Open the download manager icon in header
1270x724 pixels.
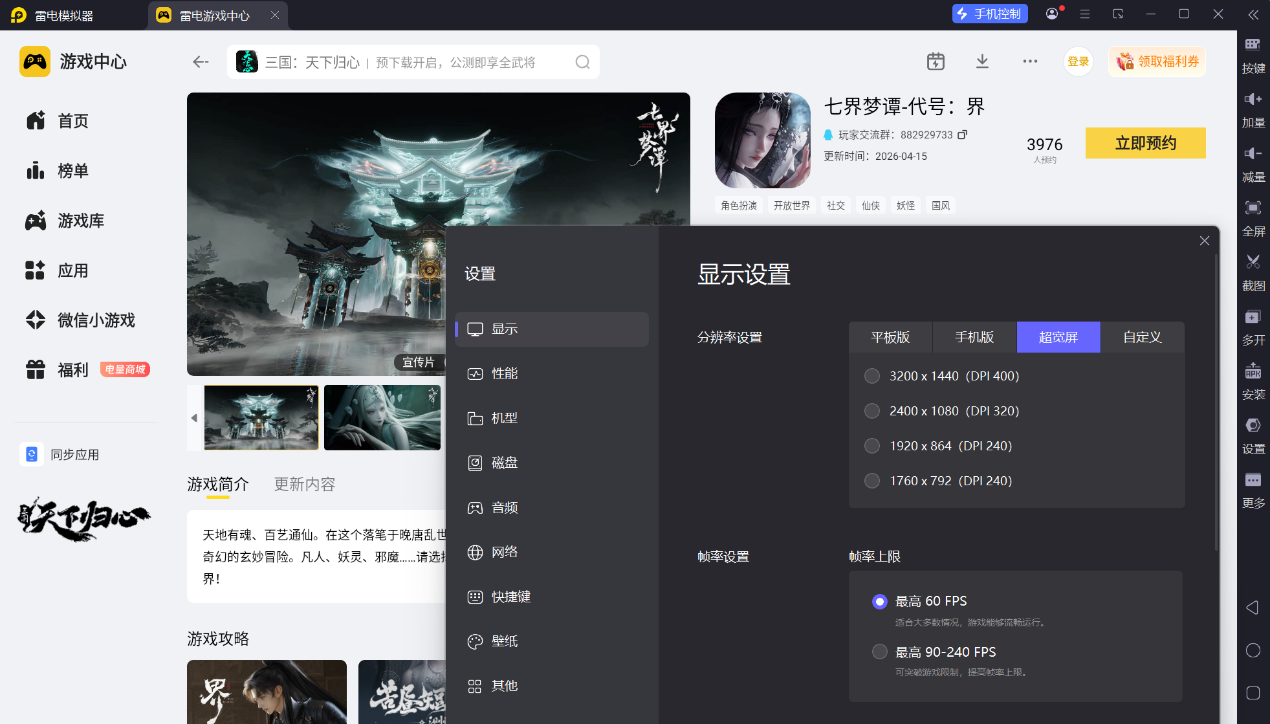pos(982,61)
